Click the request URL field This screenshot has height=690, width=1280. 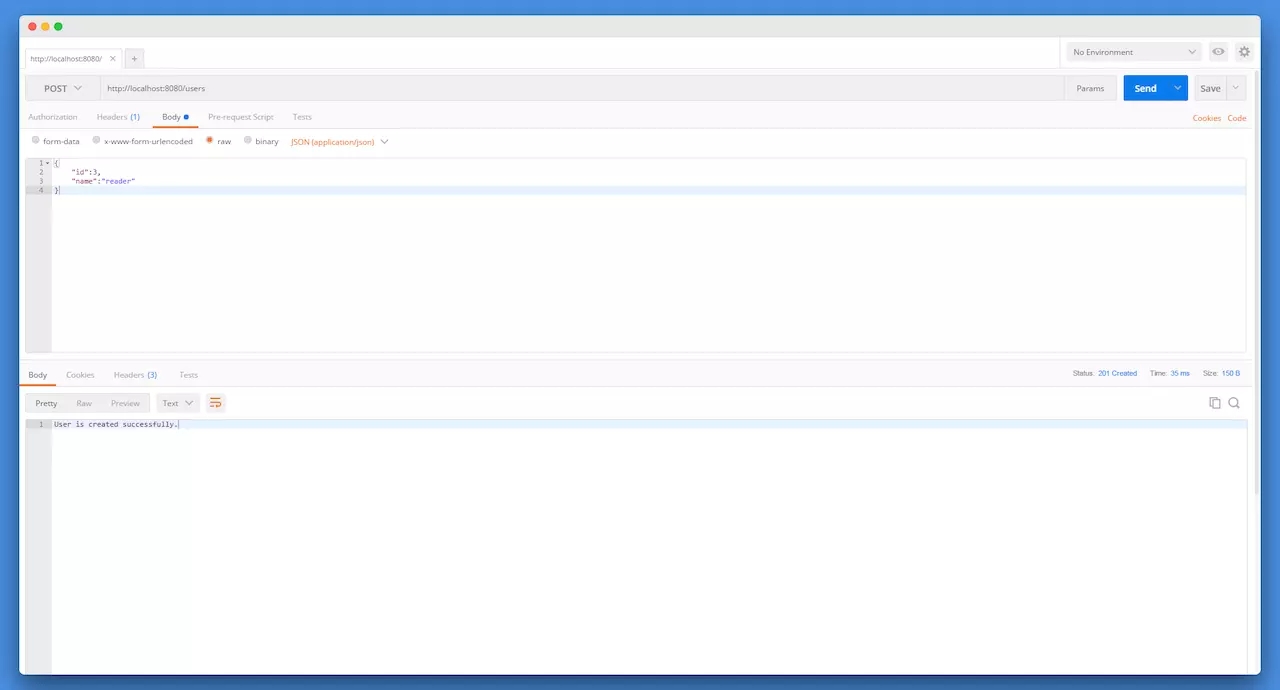pos(582,88)
